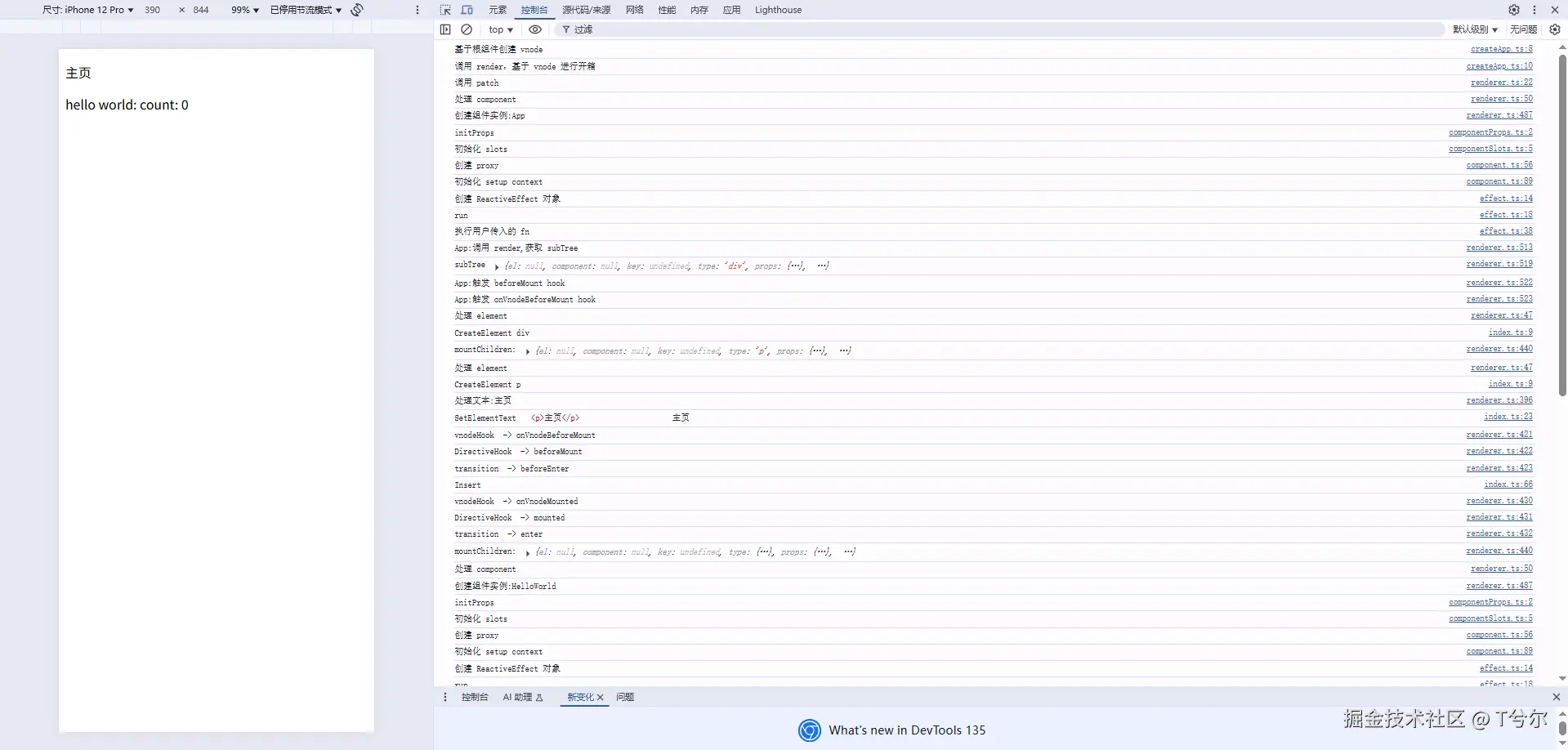Clear the console with the ban icon
This screenshot has height=750, width=1568.
pos(467,29)
